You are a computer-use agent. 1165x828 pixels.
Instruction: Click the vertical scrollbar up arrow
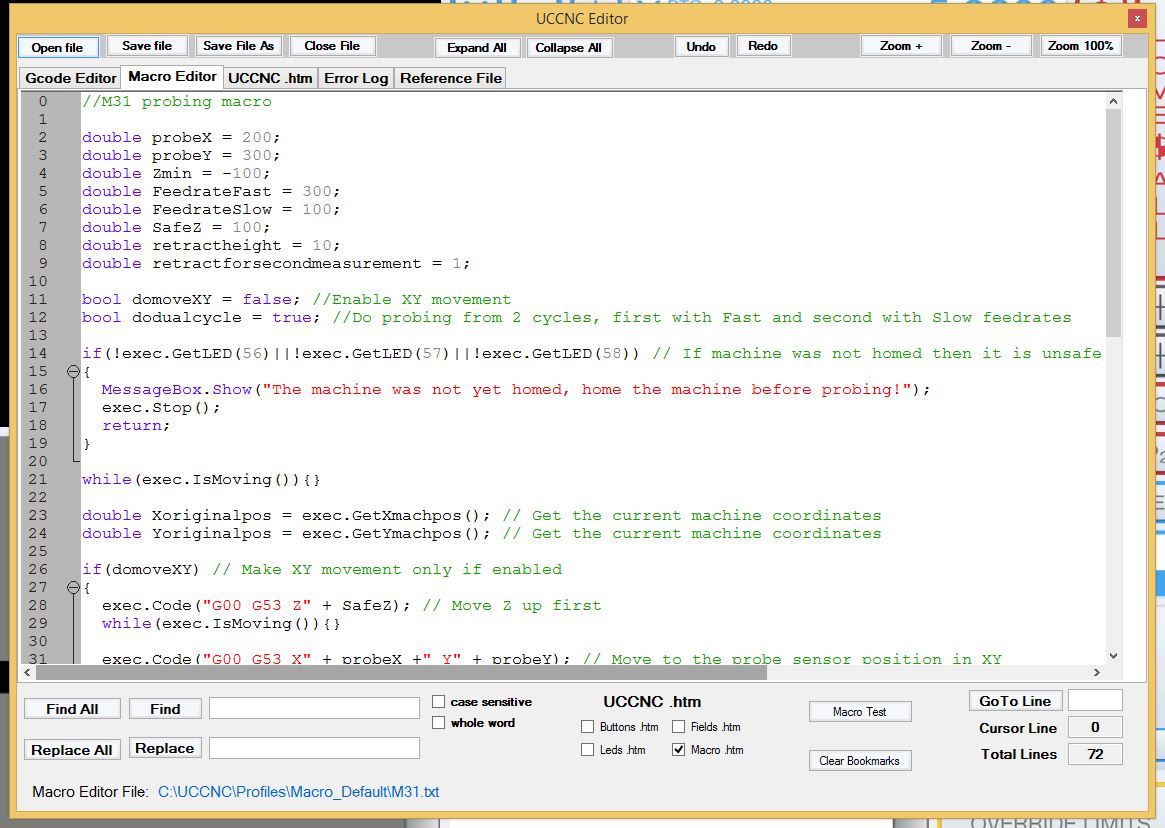point(1113,100)
